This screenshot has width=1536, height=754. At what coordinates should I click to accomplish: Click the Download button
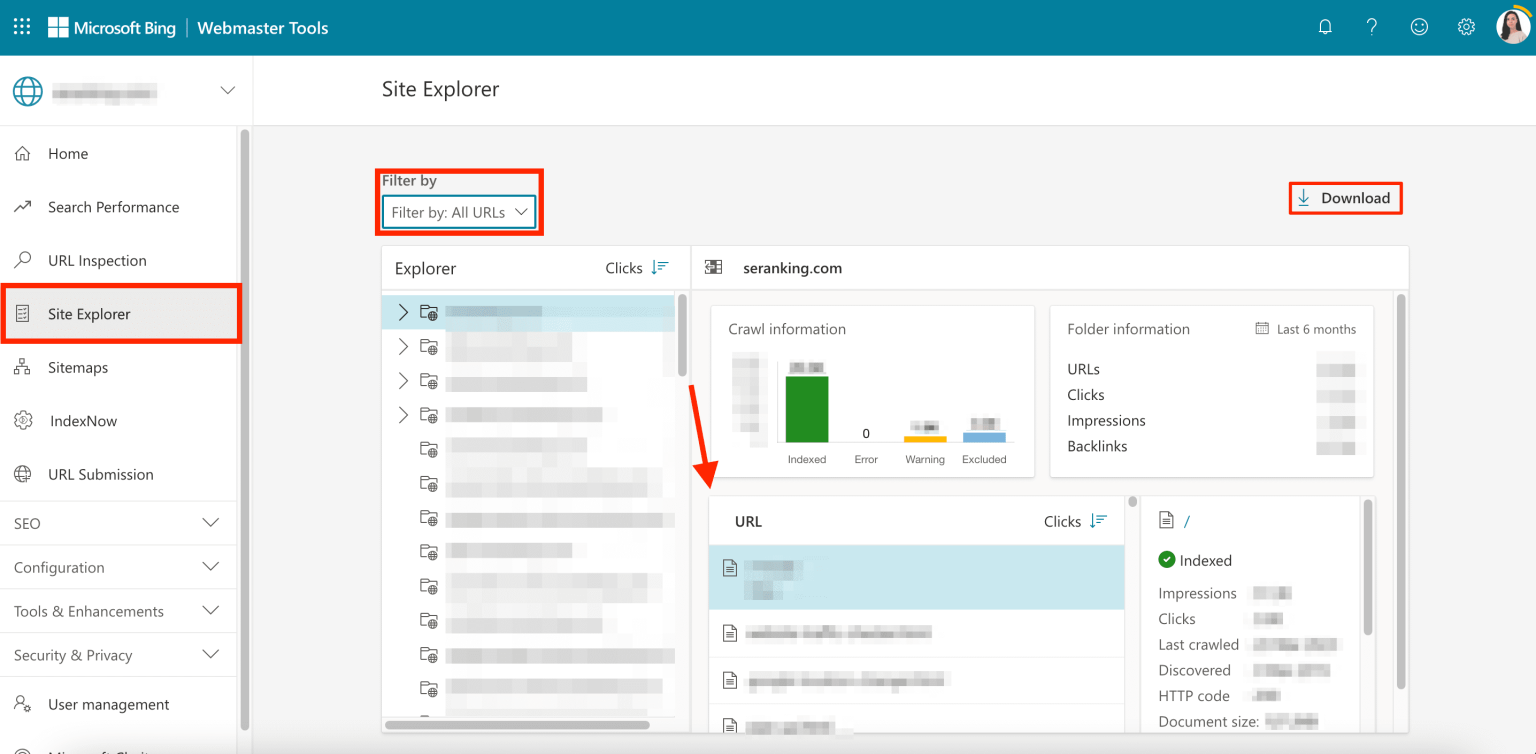[x=1345, y=198]
